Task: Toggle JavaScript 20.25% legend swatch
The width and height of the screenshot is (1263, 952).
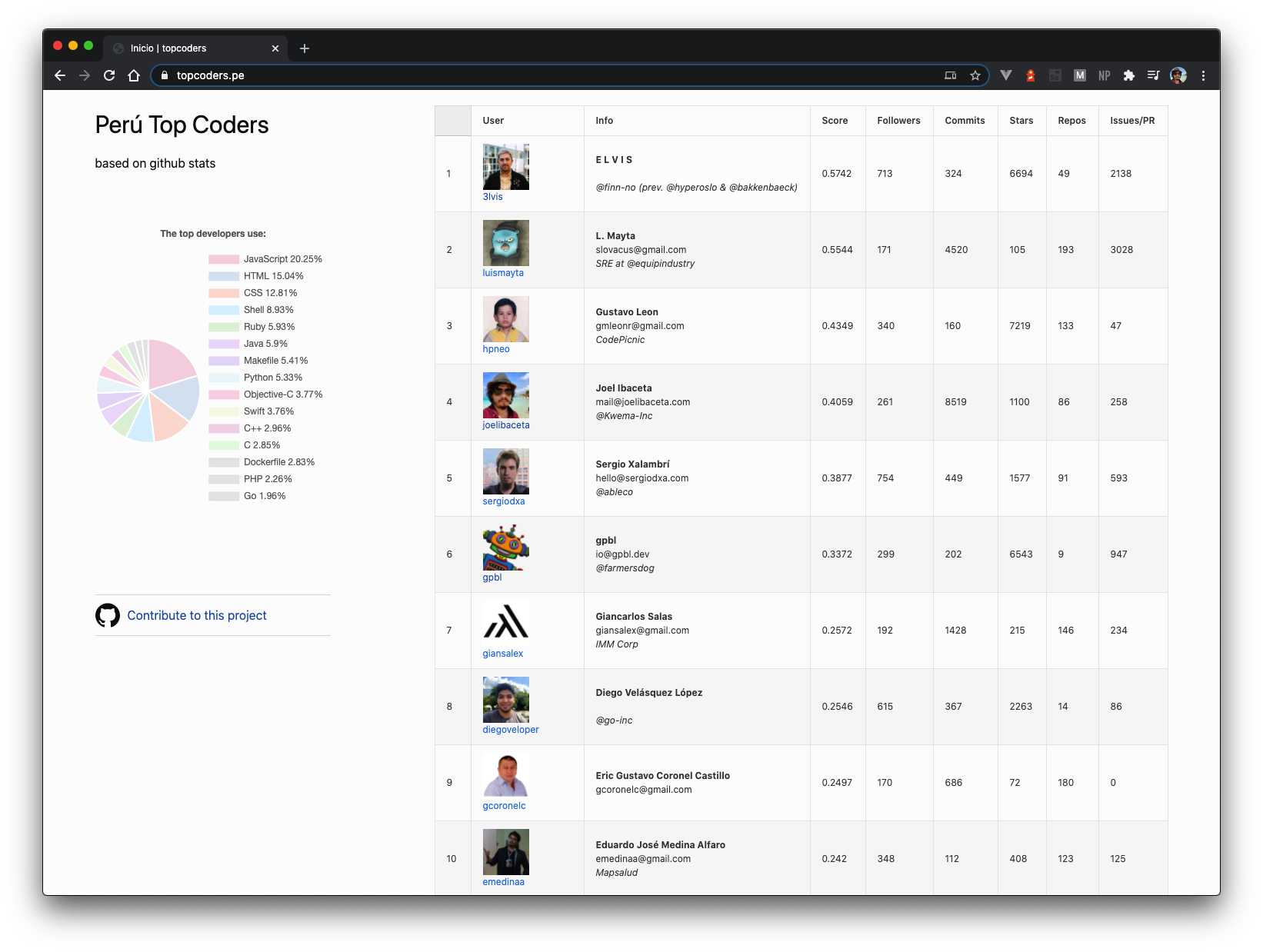Action: point(224,259)
